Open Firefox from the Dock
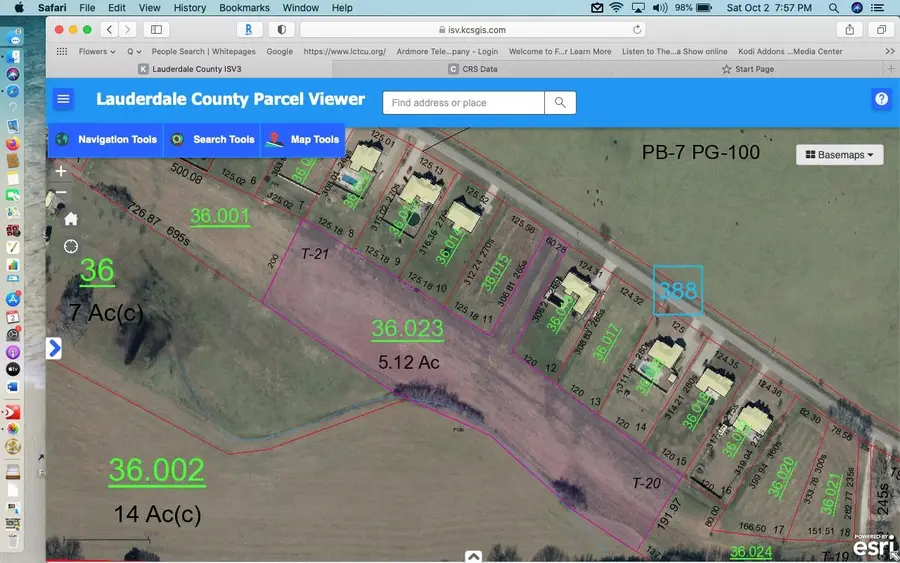Viewport: 900px width, 563px height. coord(13,143)
